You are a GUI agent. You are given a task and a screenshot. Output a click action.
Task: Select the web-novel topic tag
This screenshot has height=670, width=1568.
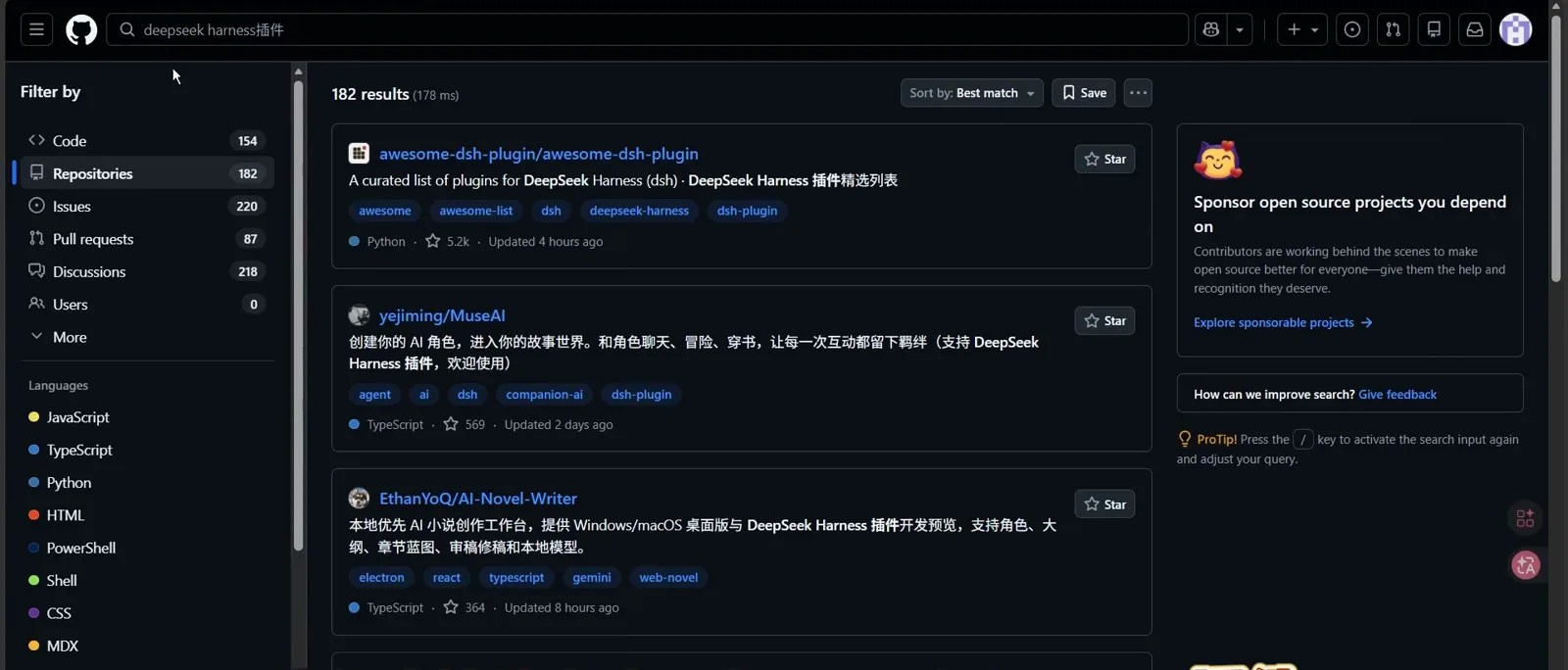(668, 578)
